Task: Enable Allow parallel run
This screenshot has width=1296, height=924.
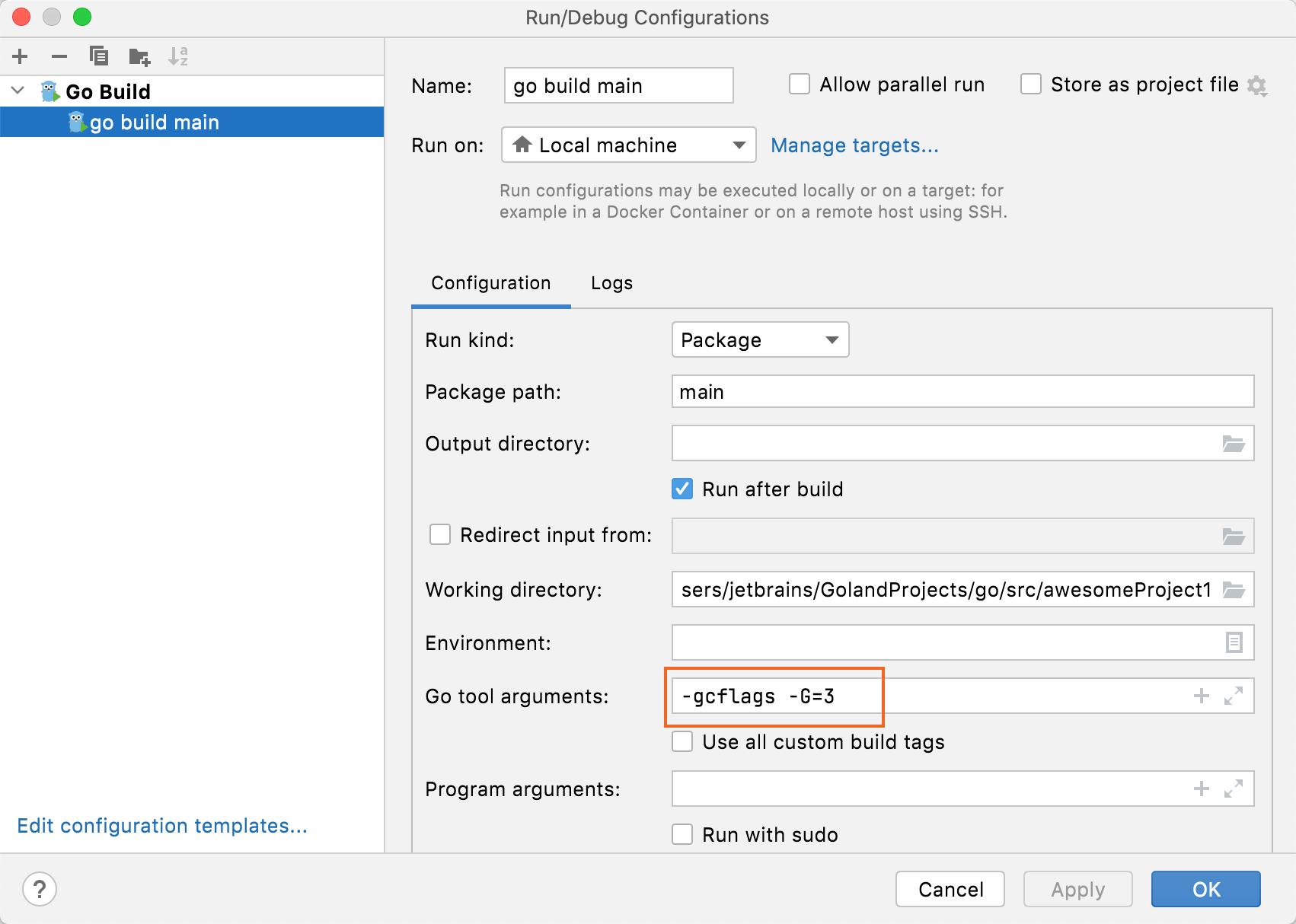Action: point(800,84)
